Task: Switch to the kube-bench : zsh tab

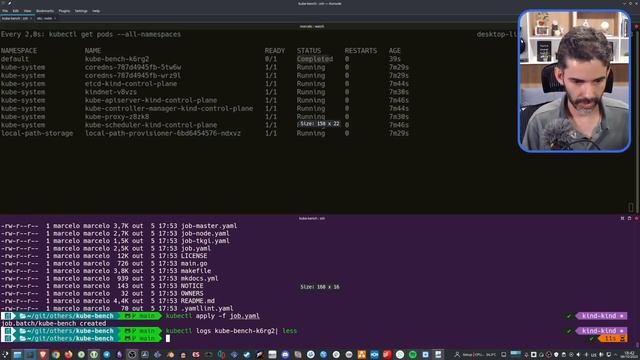Action: [16, 18]
